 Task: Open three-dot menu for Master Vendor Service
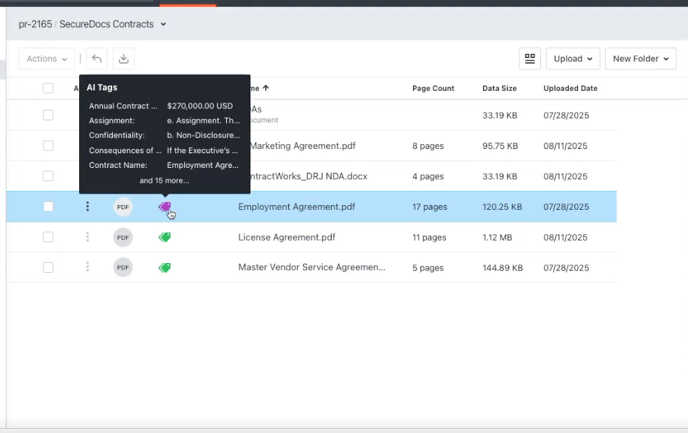(x=87, y=267)
